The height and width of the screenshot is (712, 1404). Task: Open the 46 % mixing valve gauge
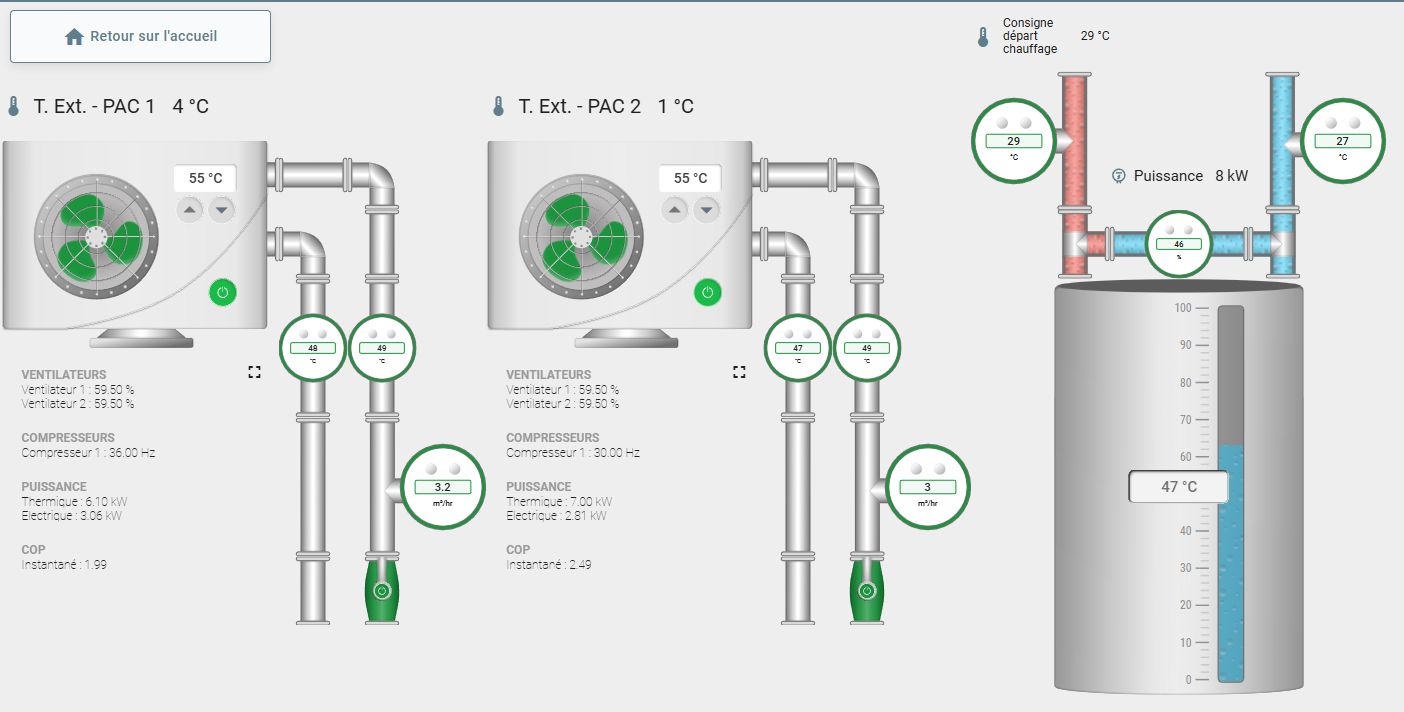pyautogui.click(x=1178, y=244)
